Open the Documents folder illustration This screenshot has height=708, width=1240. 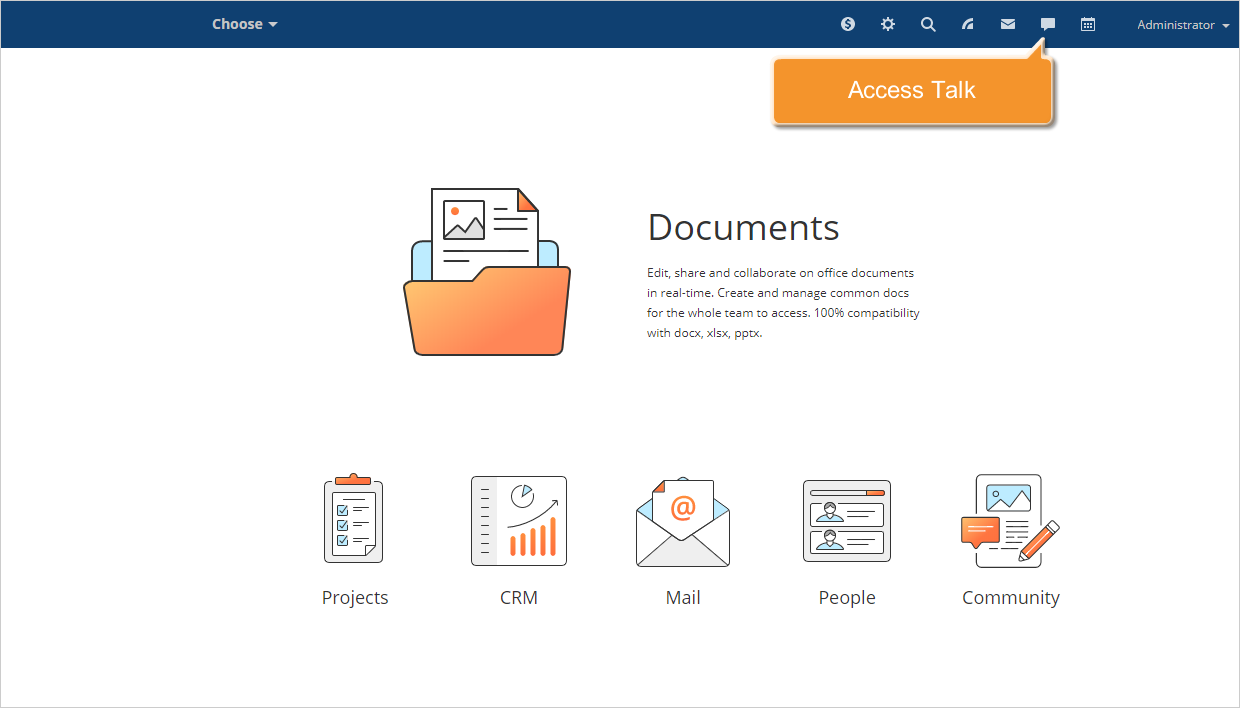pyautogui.click(x=487, y=272)
